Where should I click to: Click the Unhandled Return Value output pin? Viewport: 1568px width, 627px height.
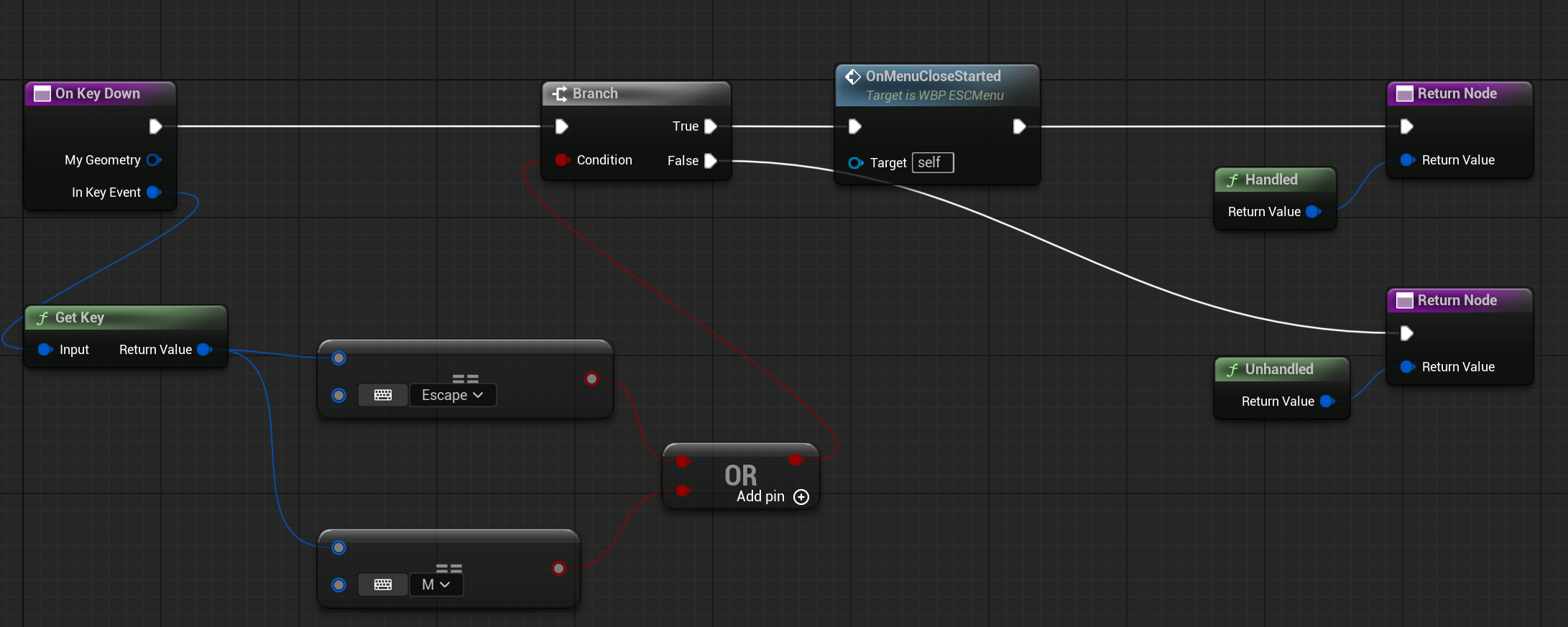click(1327, 401)
